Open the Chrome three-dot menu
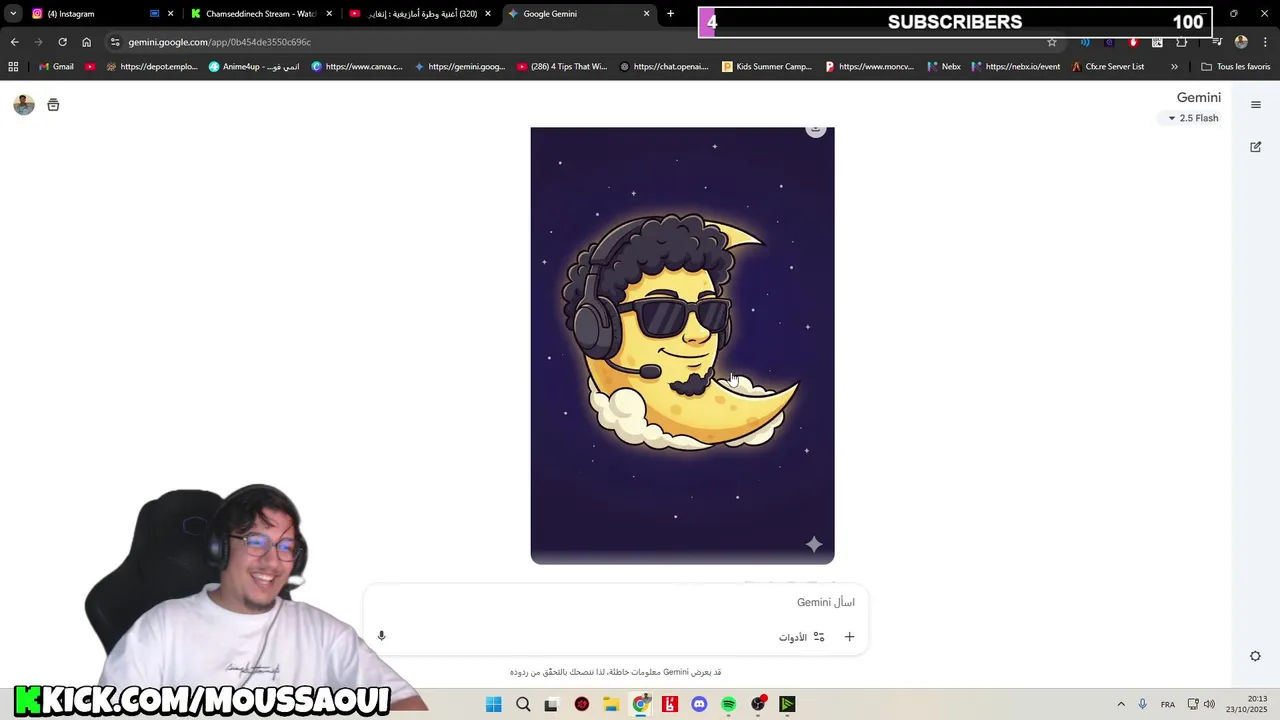This screenshot has height=720, width=1280. click(x=1265, y=42)
